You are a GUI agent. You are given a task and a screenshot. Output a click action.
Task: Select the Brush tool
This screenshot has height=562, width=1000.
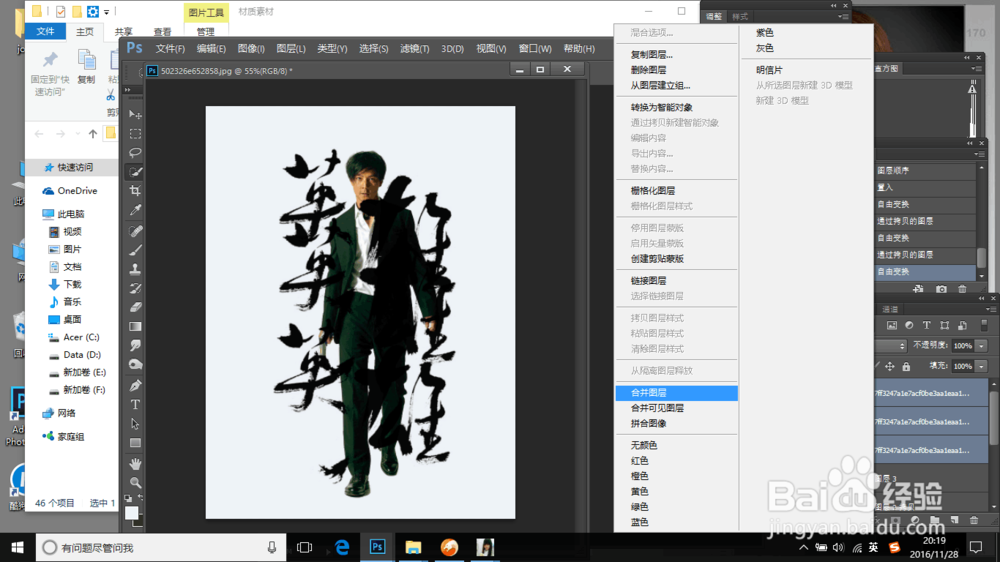(135, 250)
